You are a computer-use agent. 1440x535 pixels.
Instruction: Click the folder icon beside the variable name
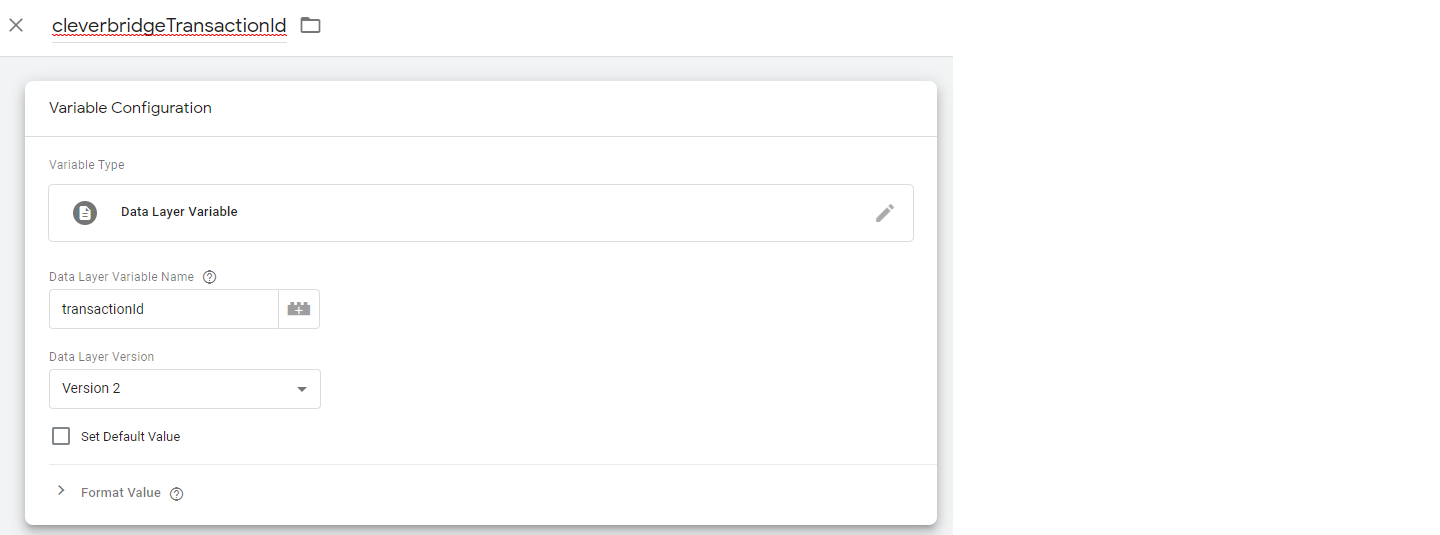[x=311, y=25]
